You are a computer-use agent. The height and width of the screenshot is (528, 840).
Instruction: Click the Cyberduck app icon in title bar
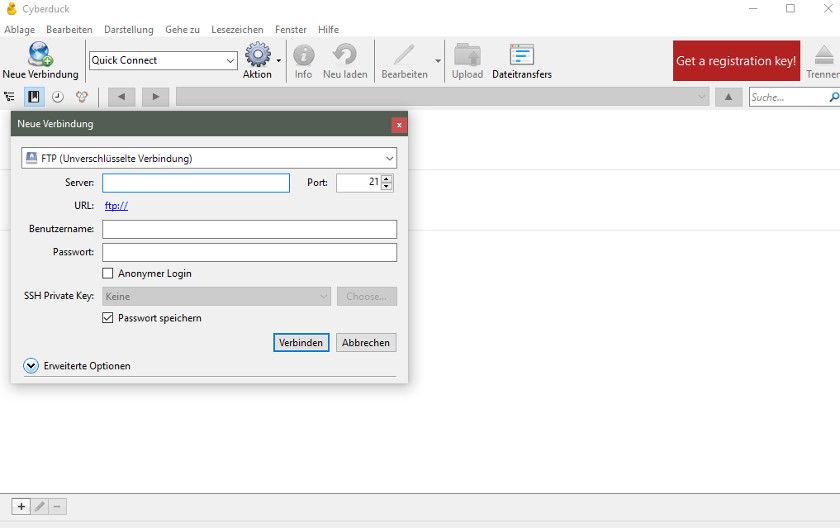(x=11, y=9)
